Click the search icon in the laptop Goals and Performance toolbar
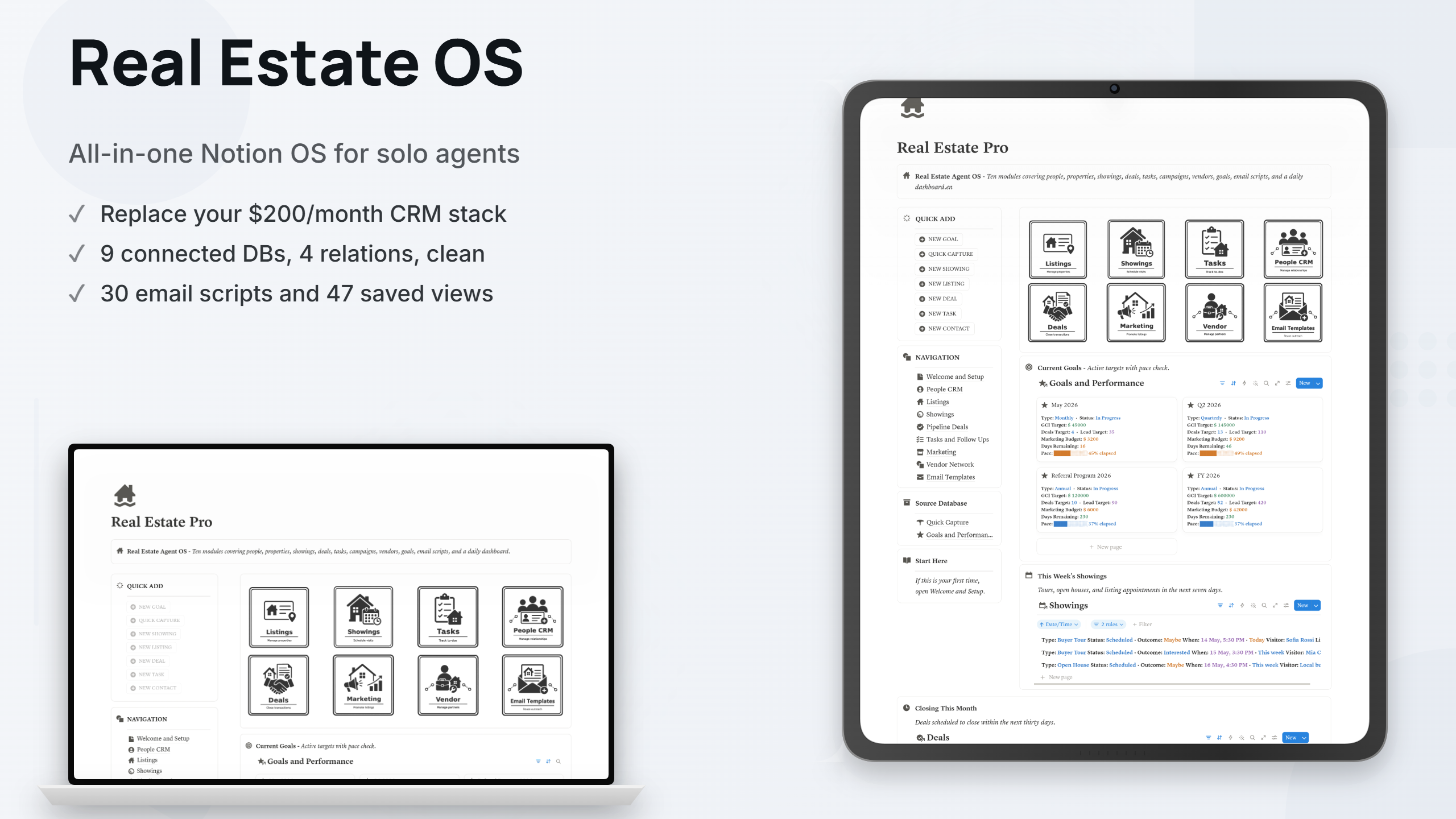Screen dimensions: 1456x819 tap(559, 761)
